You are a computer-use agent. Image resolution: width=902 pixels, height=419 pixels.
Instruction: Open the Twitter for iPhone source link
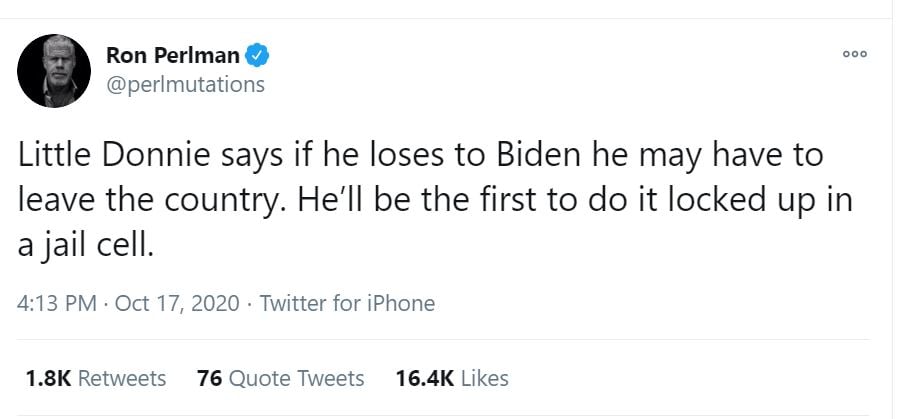click(x=347, y=304)
